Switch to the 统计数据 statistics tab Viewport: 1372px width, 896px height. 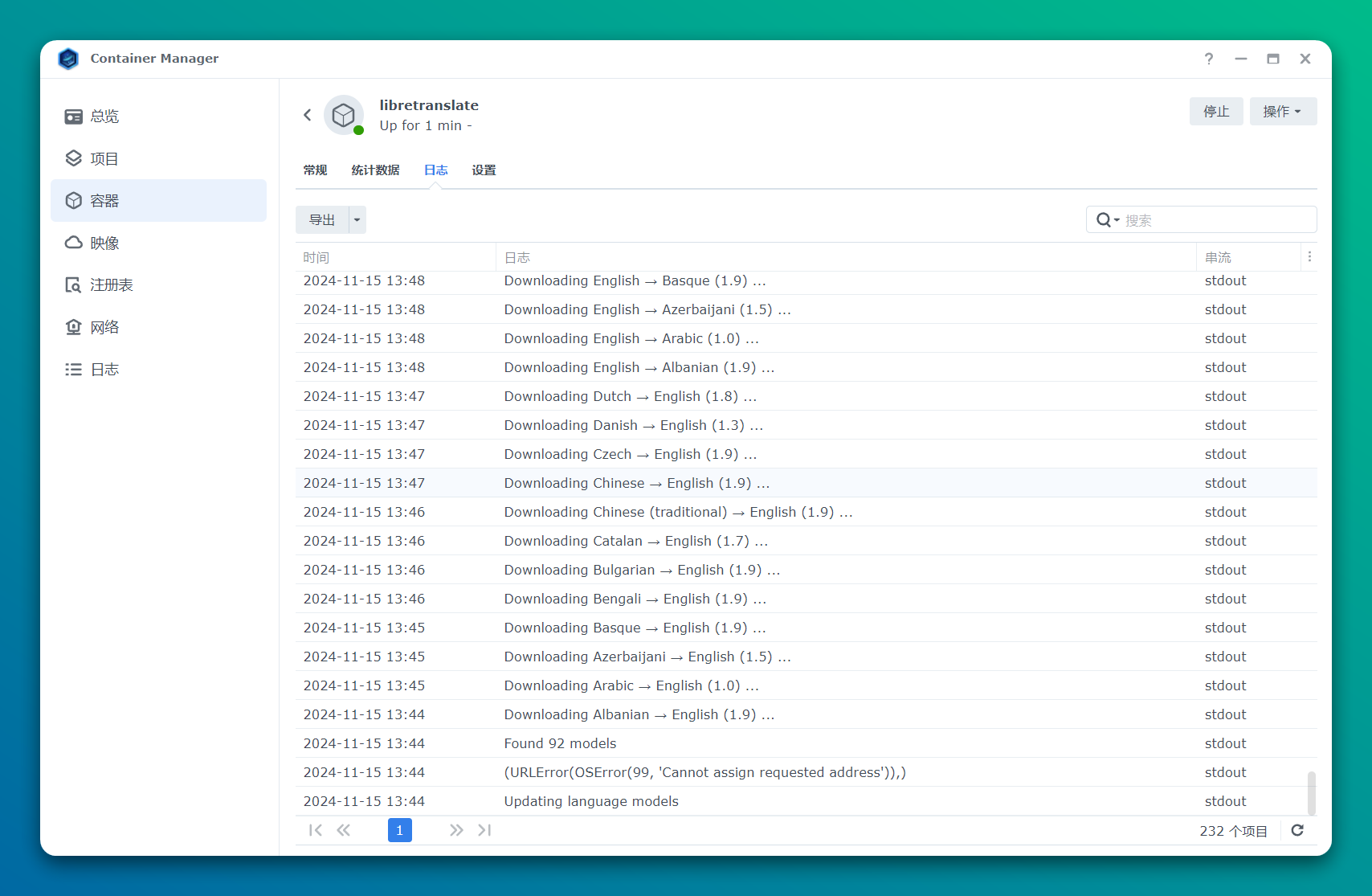point(375,170)
